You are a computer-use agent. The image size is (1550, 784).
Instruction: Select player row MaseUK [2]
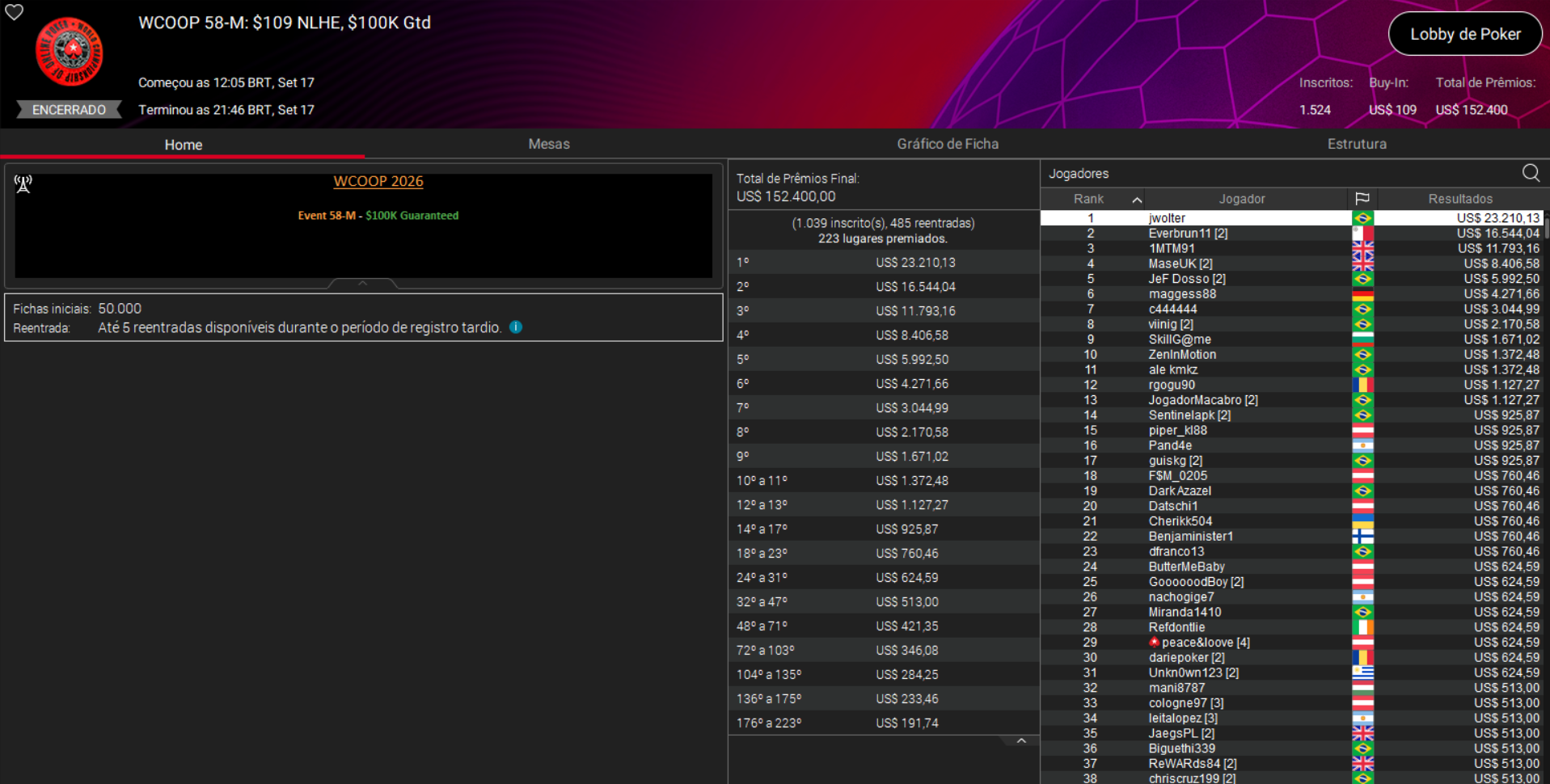point(1291,263)
